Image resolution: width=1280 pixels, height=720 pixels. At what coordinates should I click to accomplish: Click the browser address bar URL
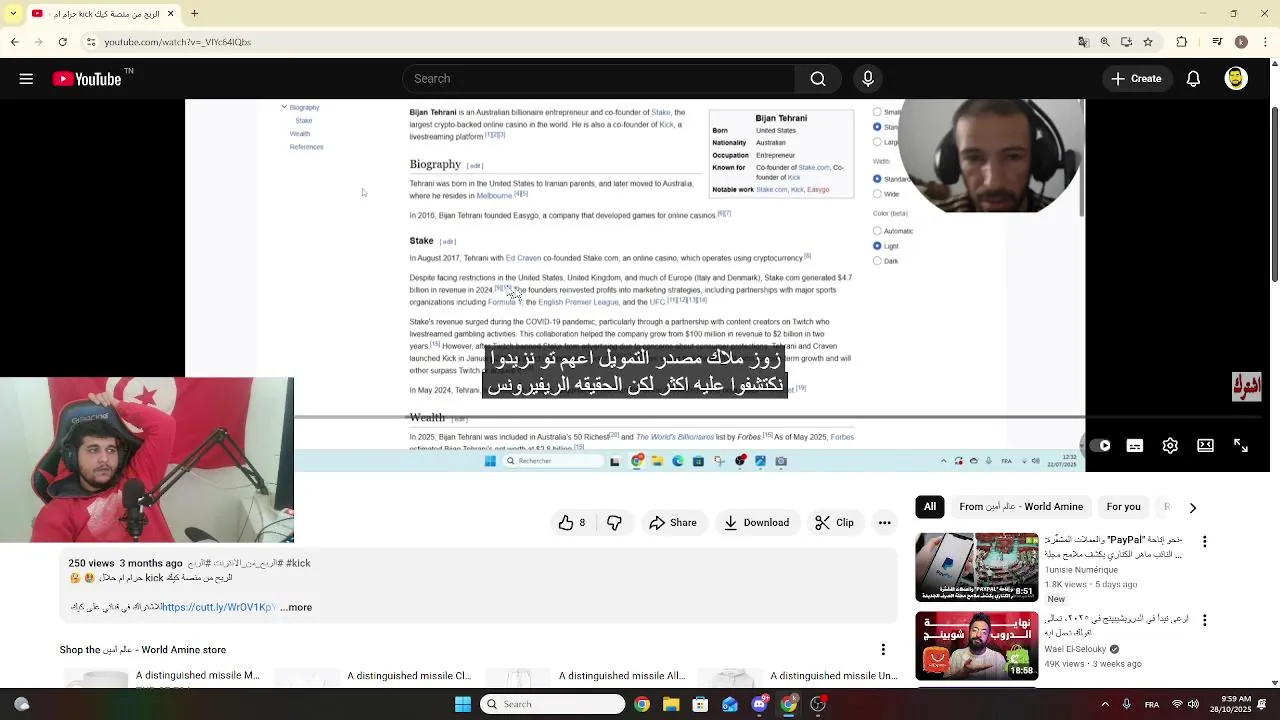click(x=178, y=42)
